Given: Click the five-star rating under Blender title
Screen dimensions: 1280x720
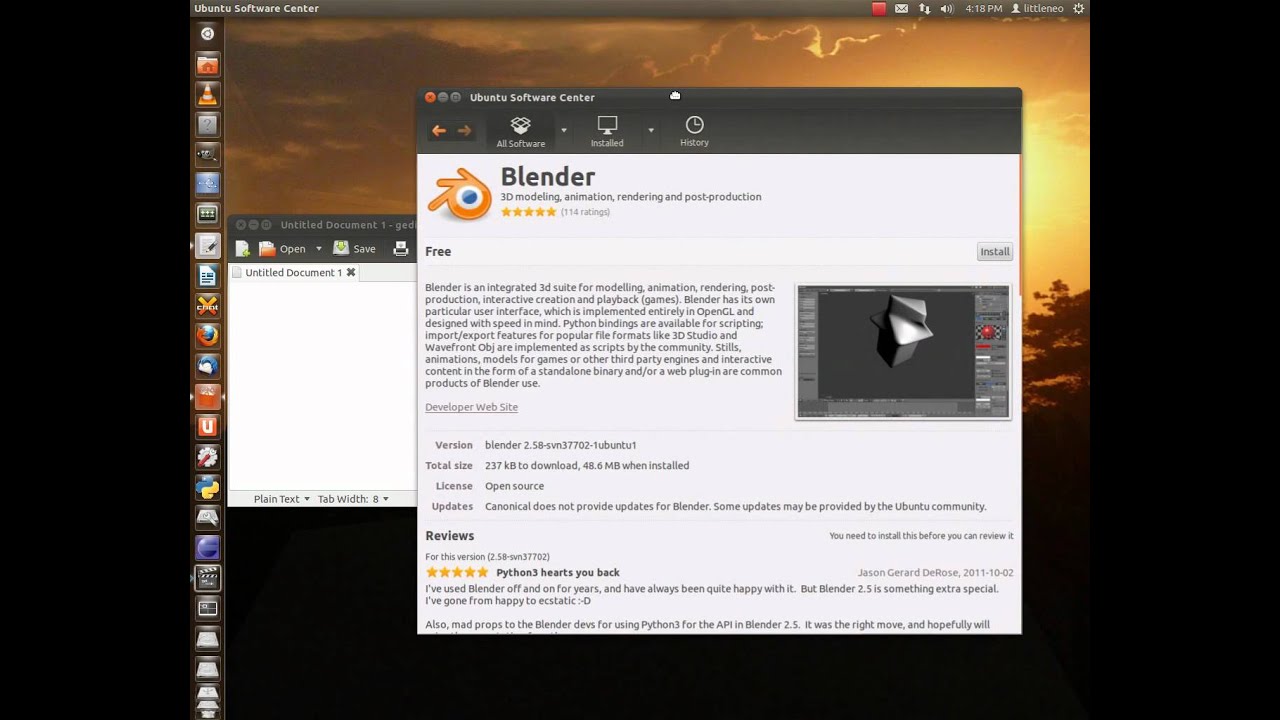Looking at the screenshot, I should tap(528, 212).
